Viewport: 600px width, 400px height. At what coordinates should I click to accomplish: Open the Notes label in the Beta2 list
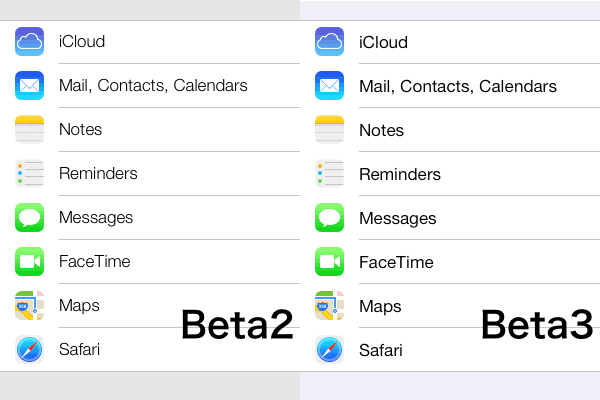coord(80,129)
